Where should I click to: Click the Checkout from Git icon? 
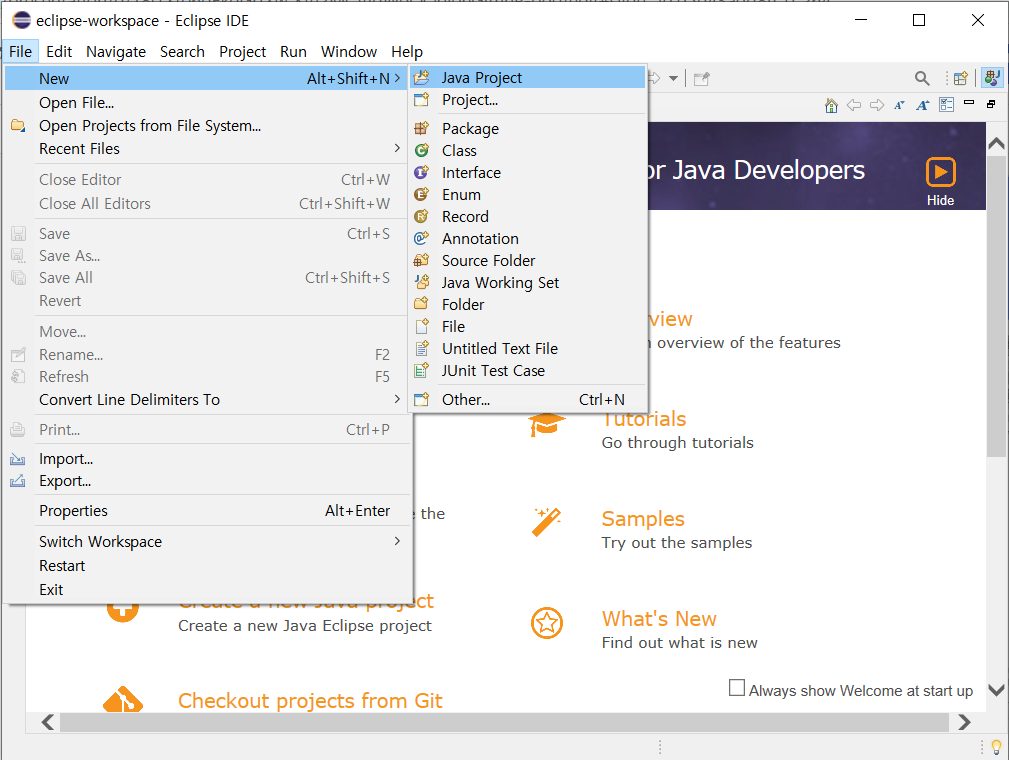coord(122,699)
